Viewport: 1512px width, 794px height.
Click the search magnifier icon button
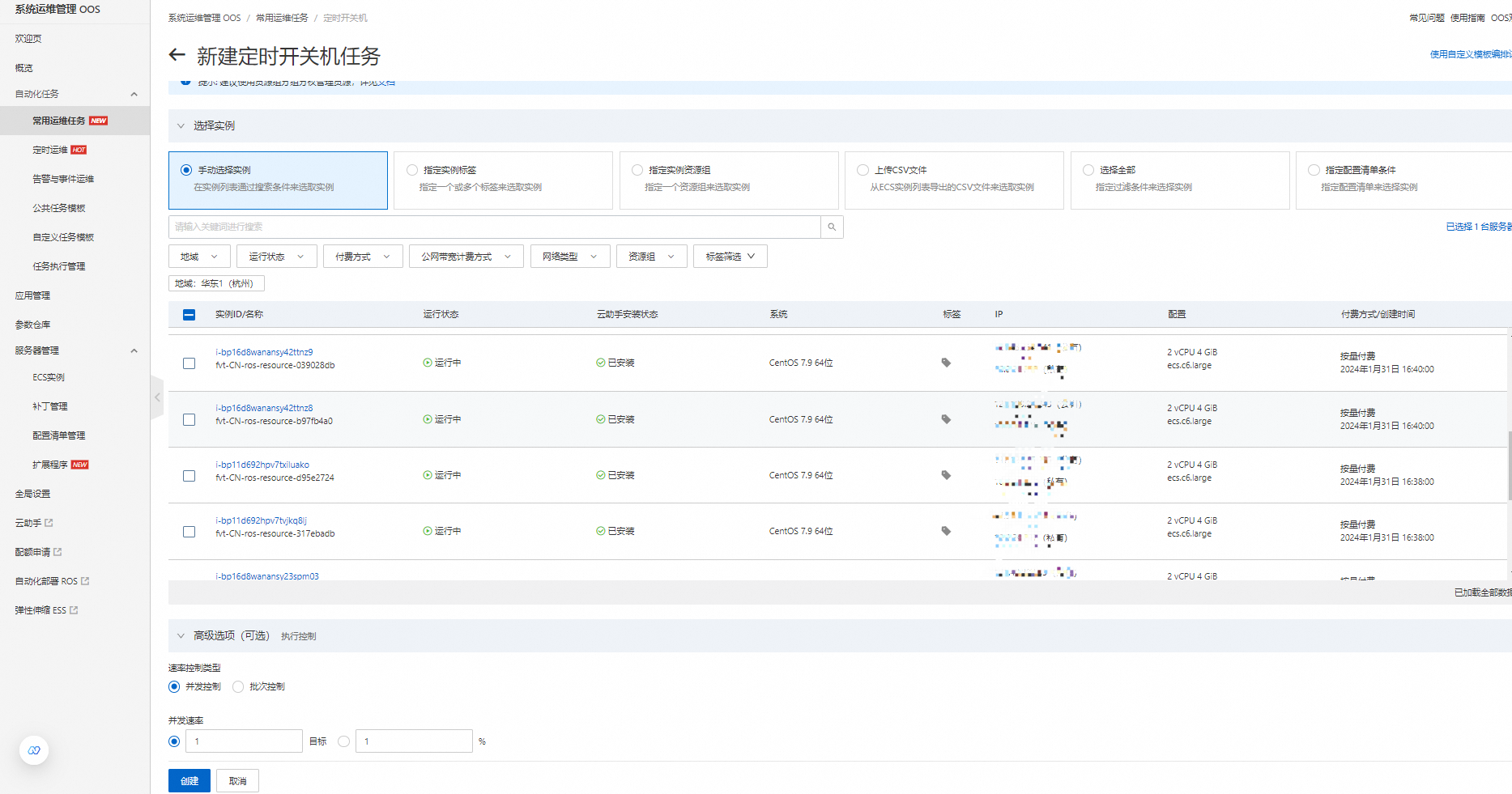click(x=832, y=227)
